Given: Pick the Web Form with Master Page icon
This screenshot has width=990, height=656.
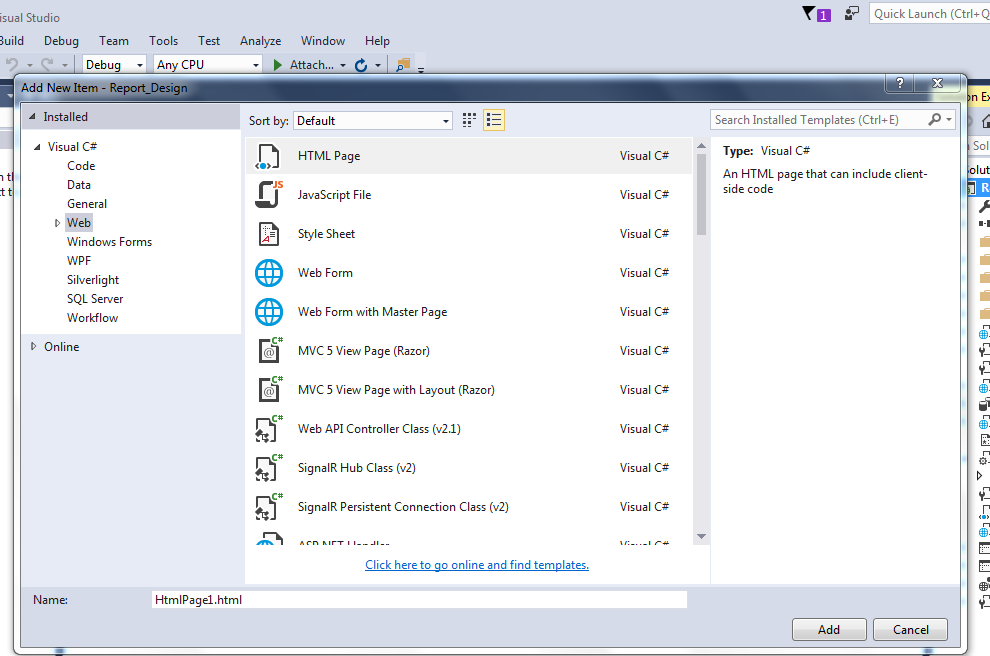Looking at the screenshot, I should [269, 312].
